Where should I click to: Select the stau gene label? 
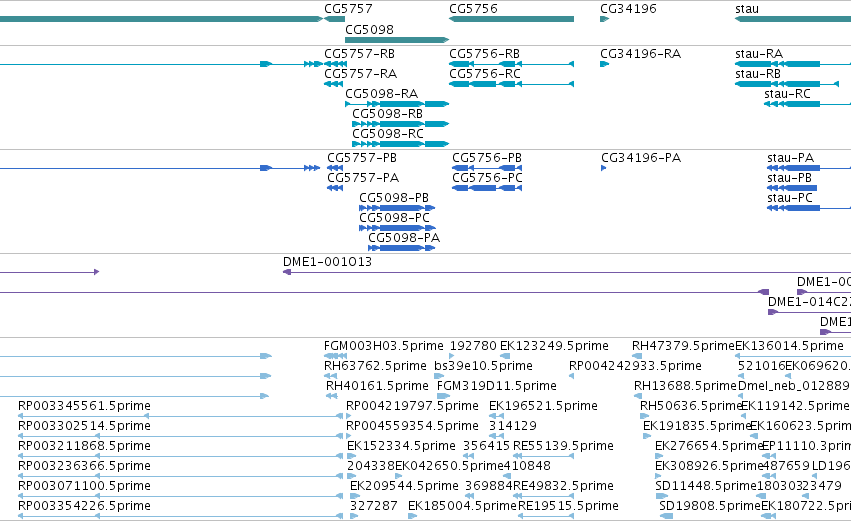(747, 9)
